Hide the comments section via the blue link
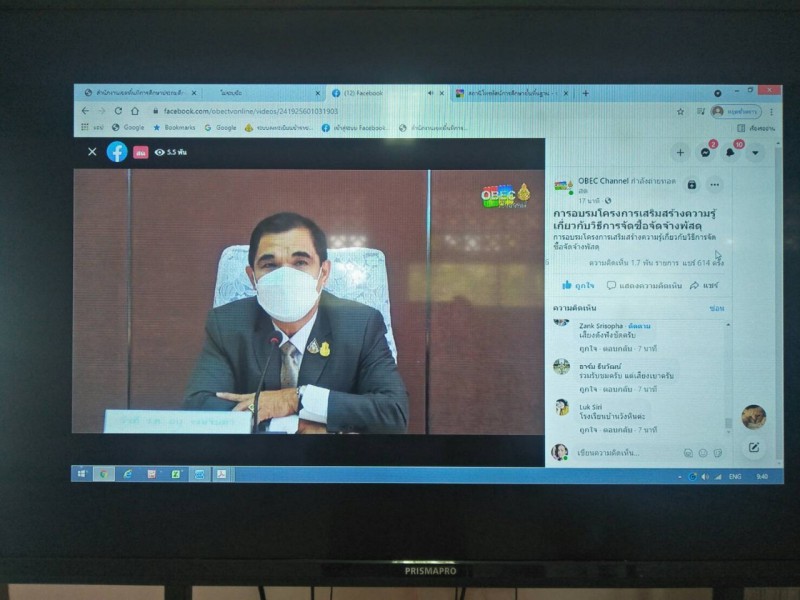The width and height of the screenshot is (800, 600). point(717,308)
